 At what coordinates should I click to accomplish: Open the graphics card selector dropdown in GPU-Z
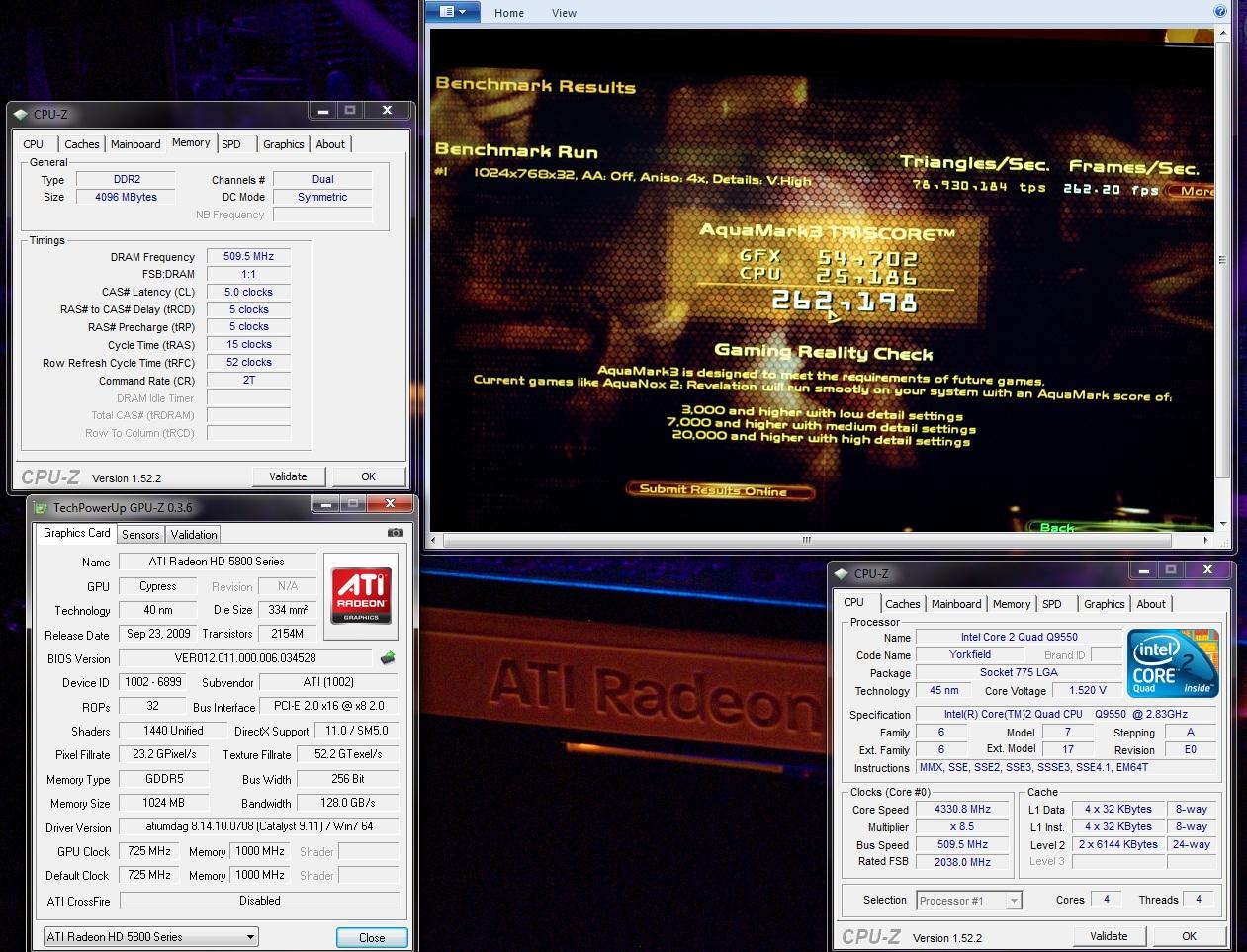coord(151,936)
